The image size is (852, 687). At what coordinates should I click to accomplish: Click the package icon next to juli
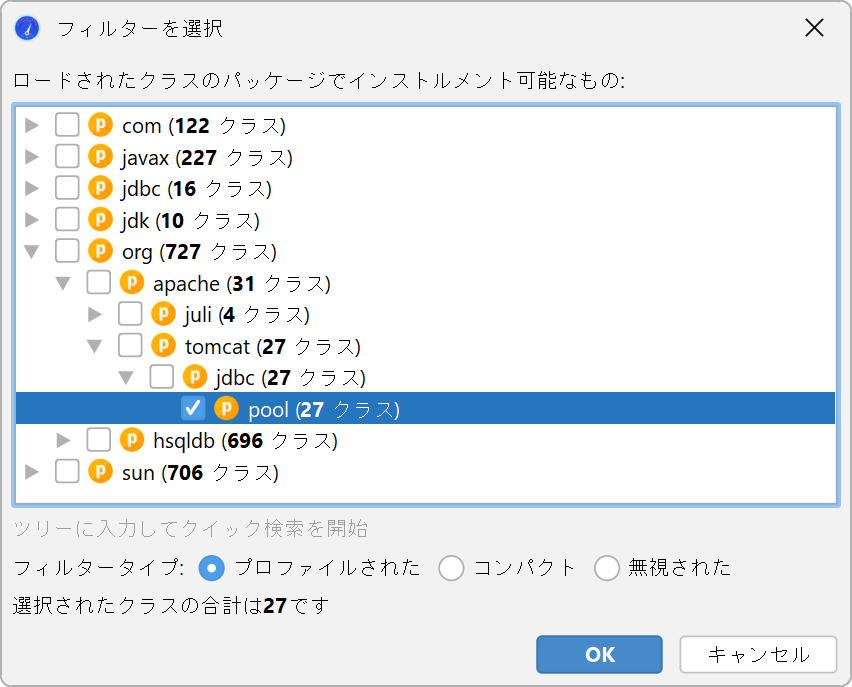pyautogui.click(x=163, y=314)
